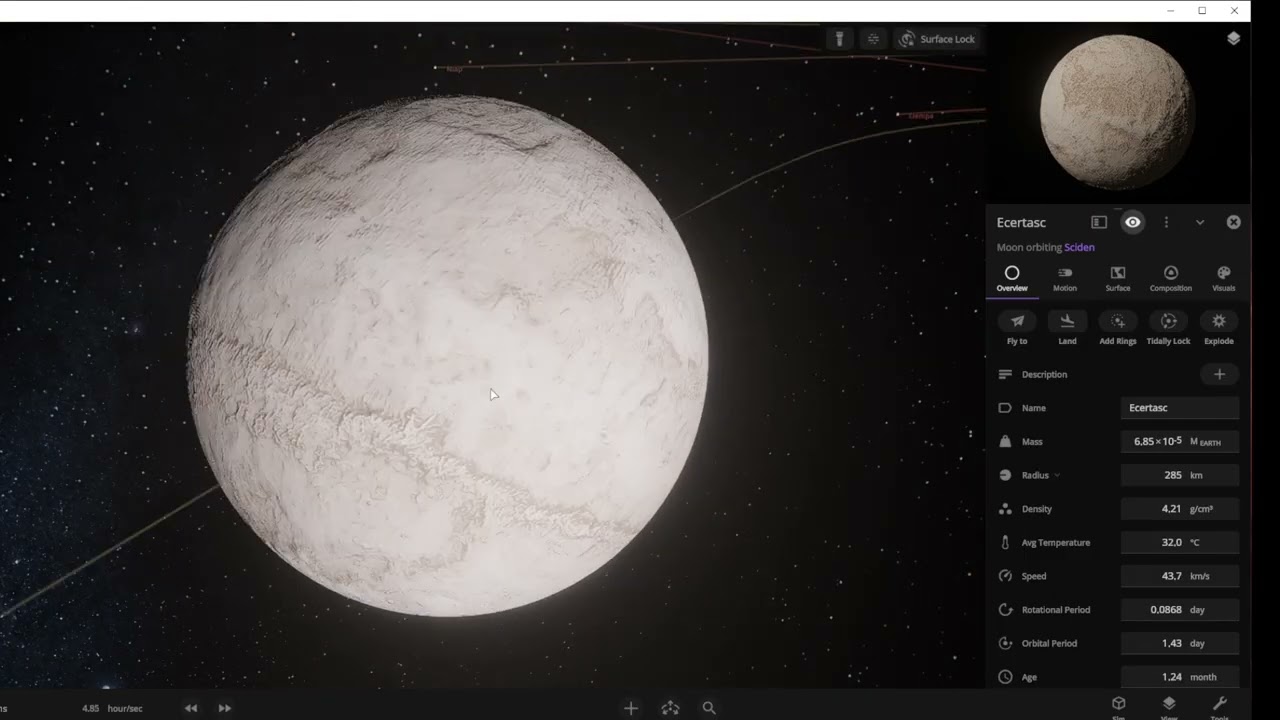Open the View menu

pos(1169,707)
